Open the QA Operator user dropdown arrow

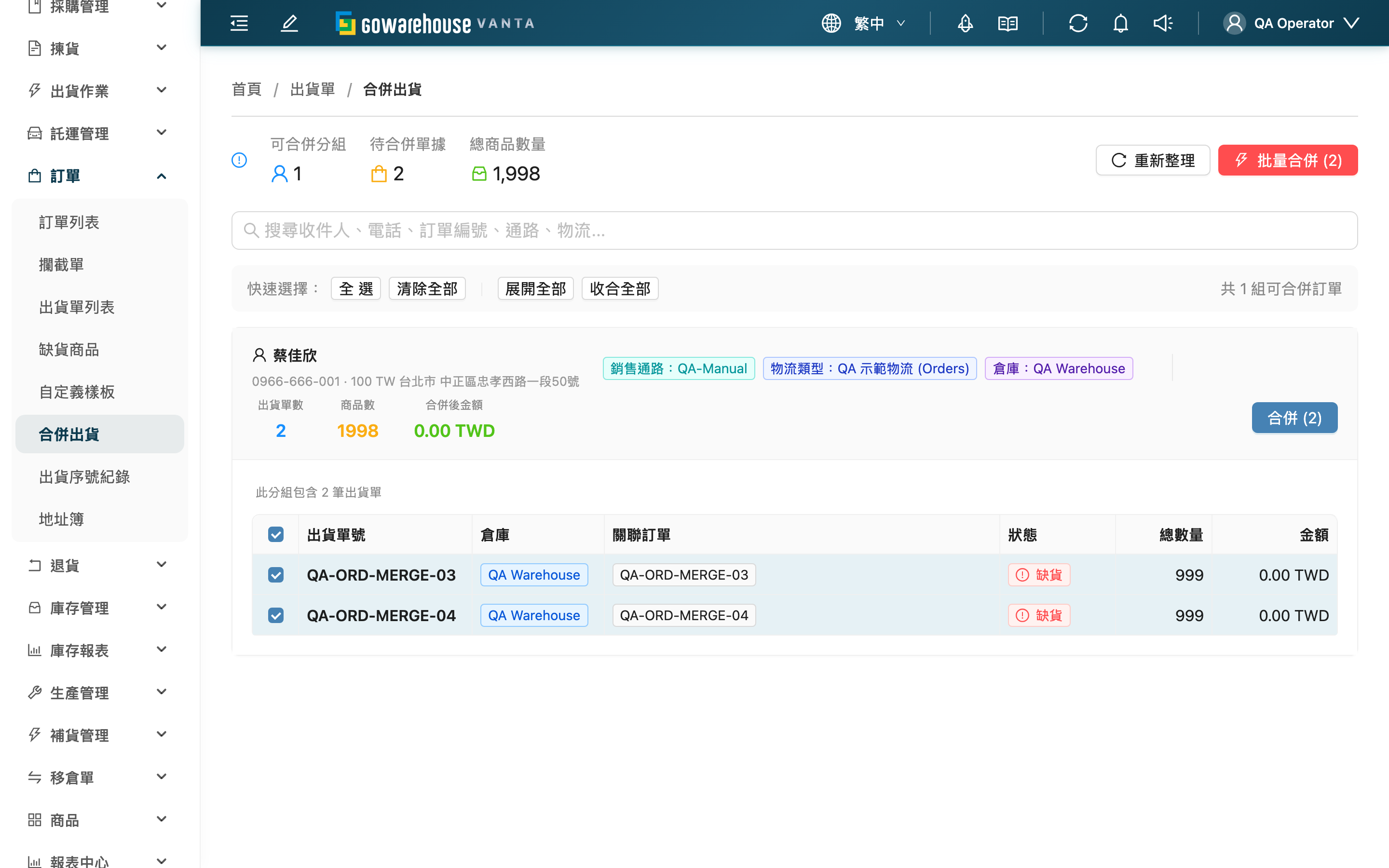click(1352, 23)
